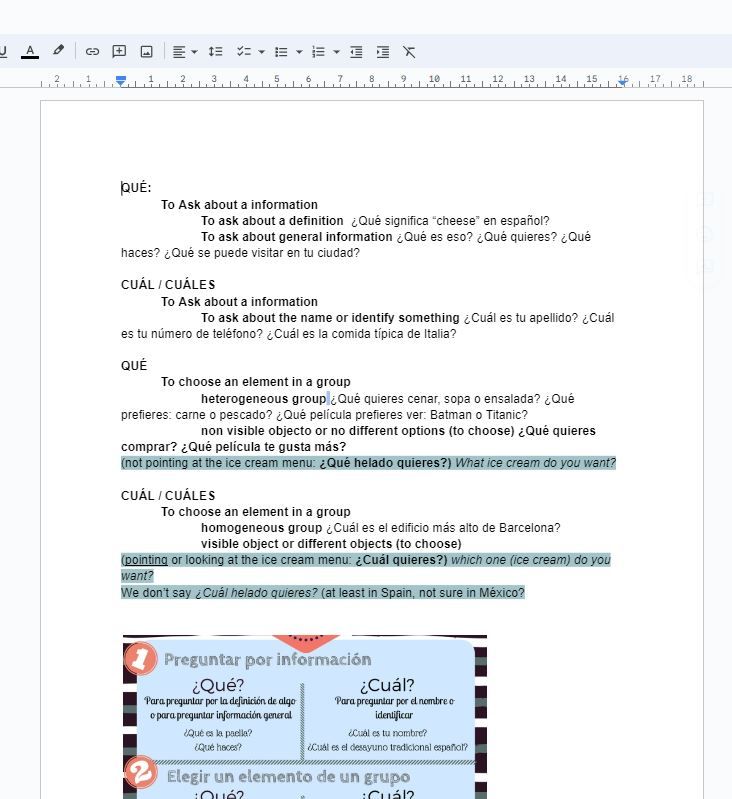Click 'Elegir un elemento de un grupo' in image
The image size is (732, 799).
tap(288, 777)
